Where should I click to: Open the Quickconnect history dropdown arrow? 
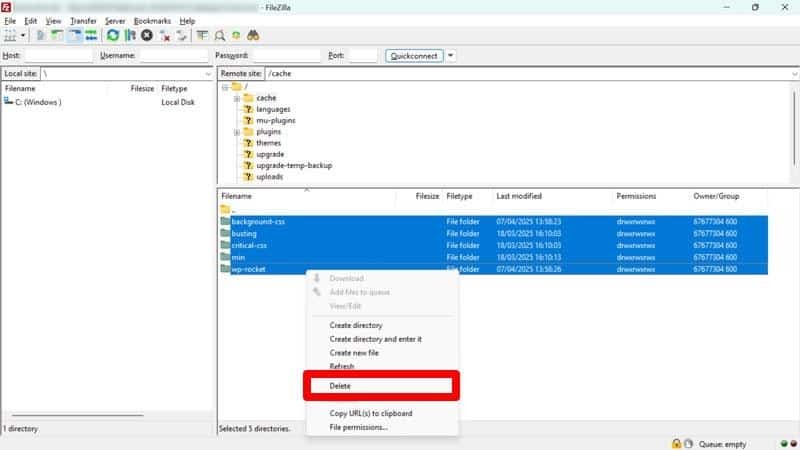click(451, 56)
